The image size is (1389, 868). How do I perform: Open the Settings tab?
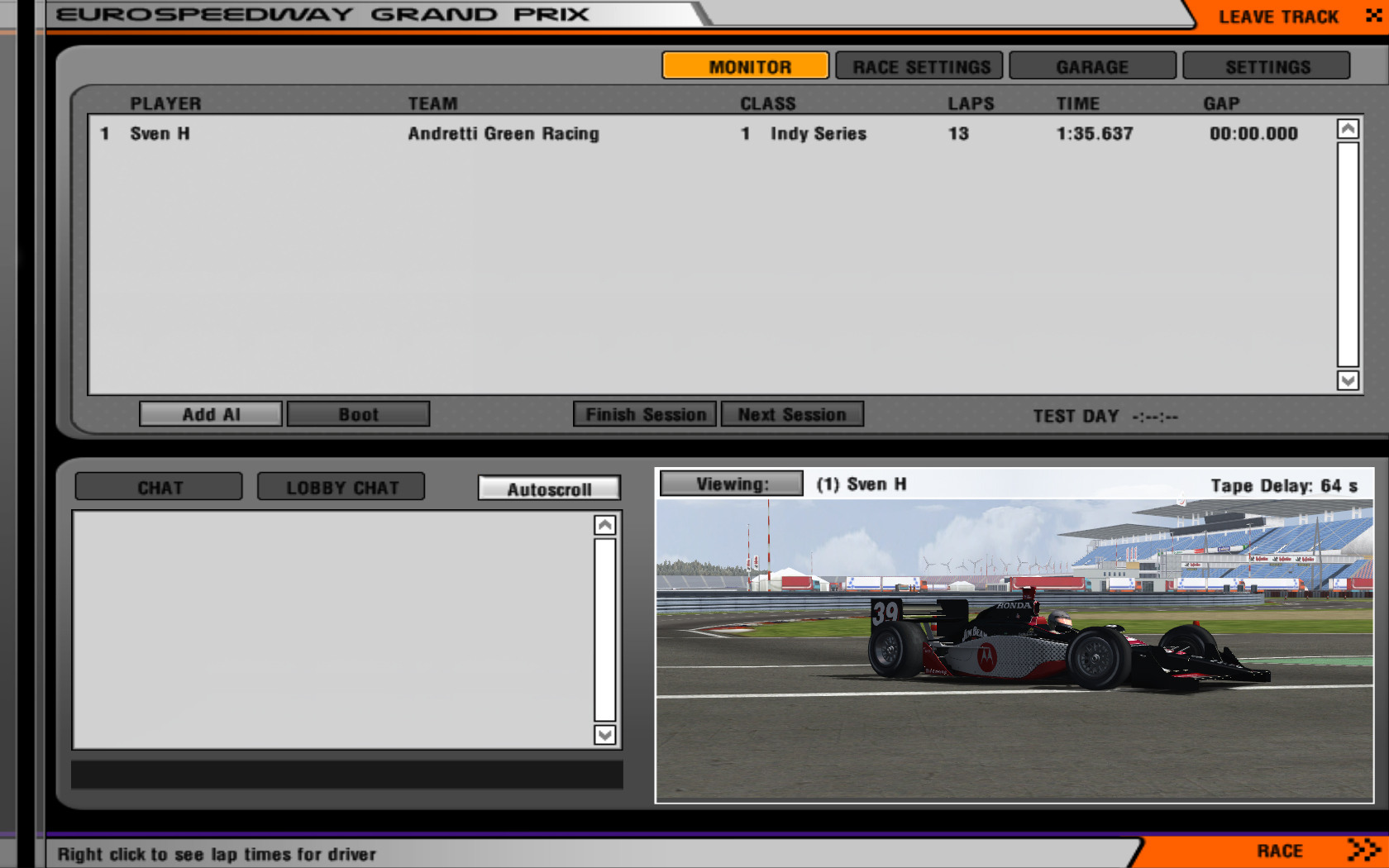1267,66
